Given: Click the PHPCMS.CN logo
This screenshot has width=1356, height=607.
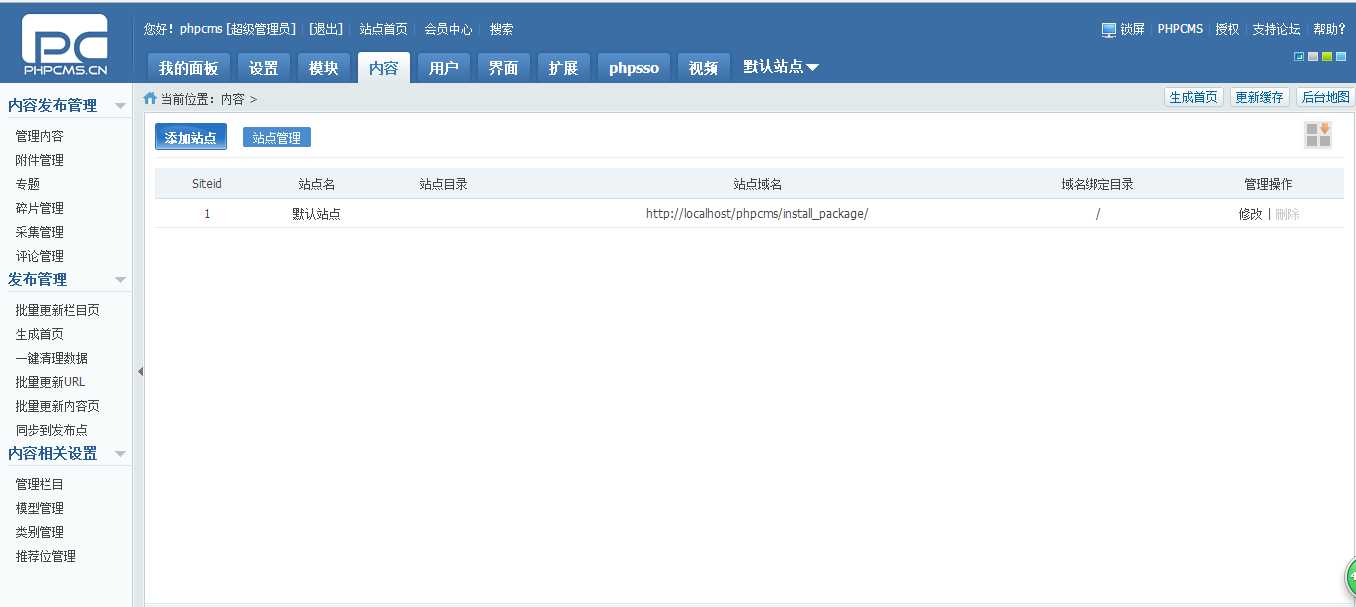Looking at the screenshot, I should [65, 45].
